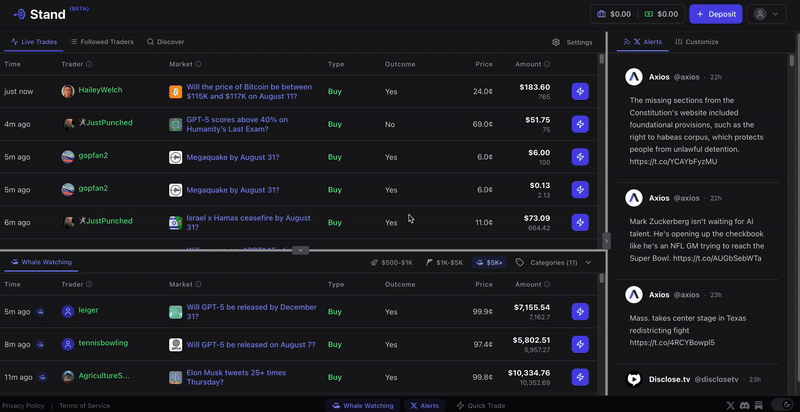Viewport: 800px width, 412px height.
Task: Quick trade the $6.00 Megaquake row
Action: (580, 157)
